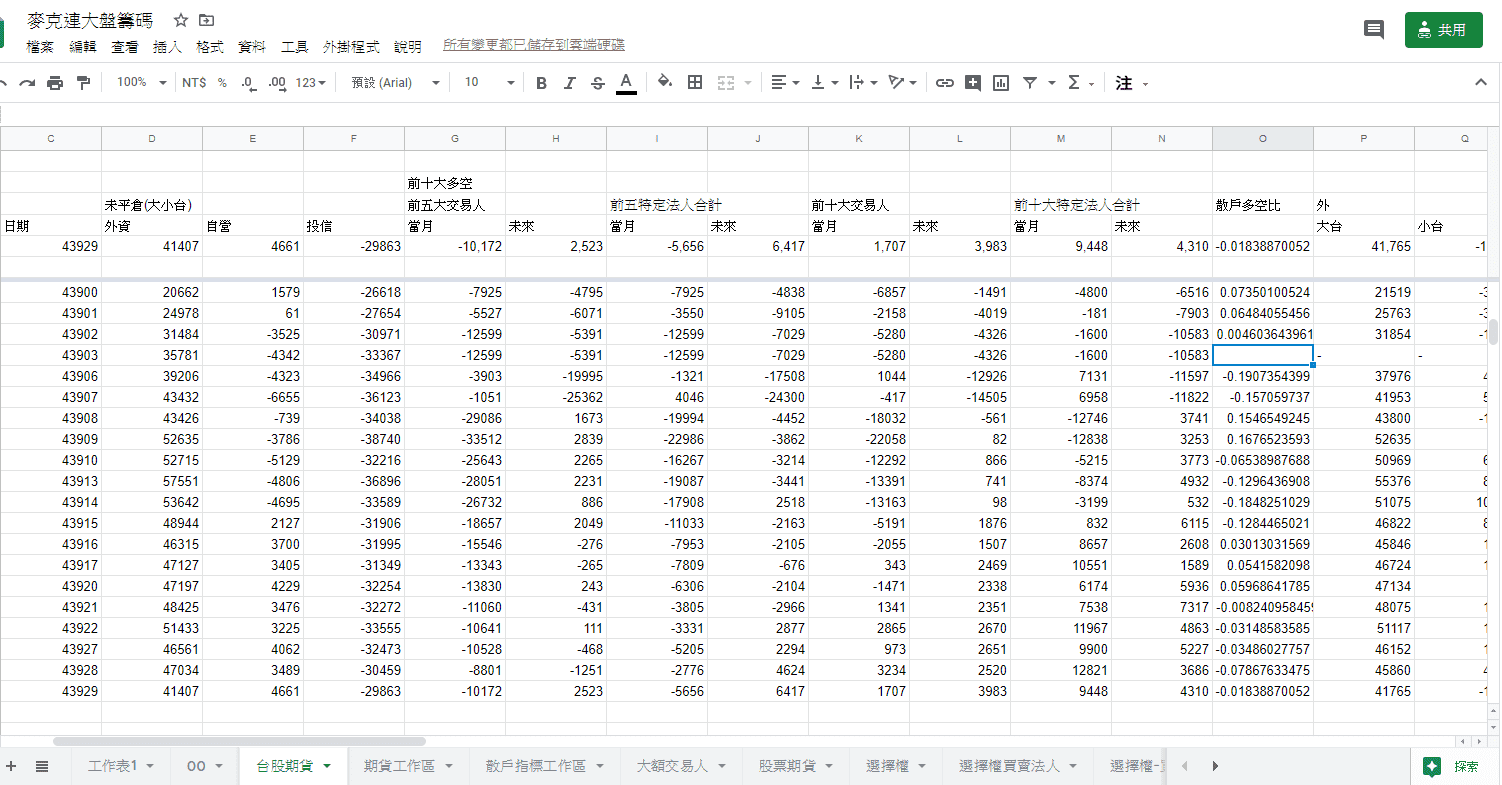Expand the font size 10 dropdown

coord(489,83)
